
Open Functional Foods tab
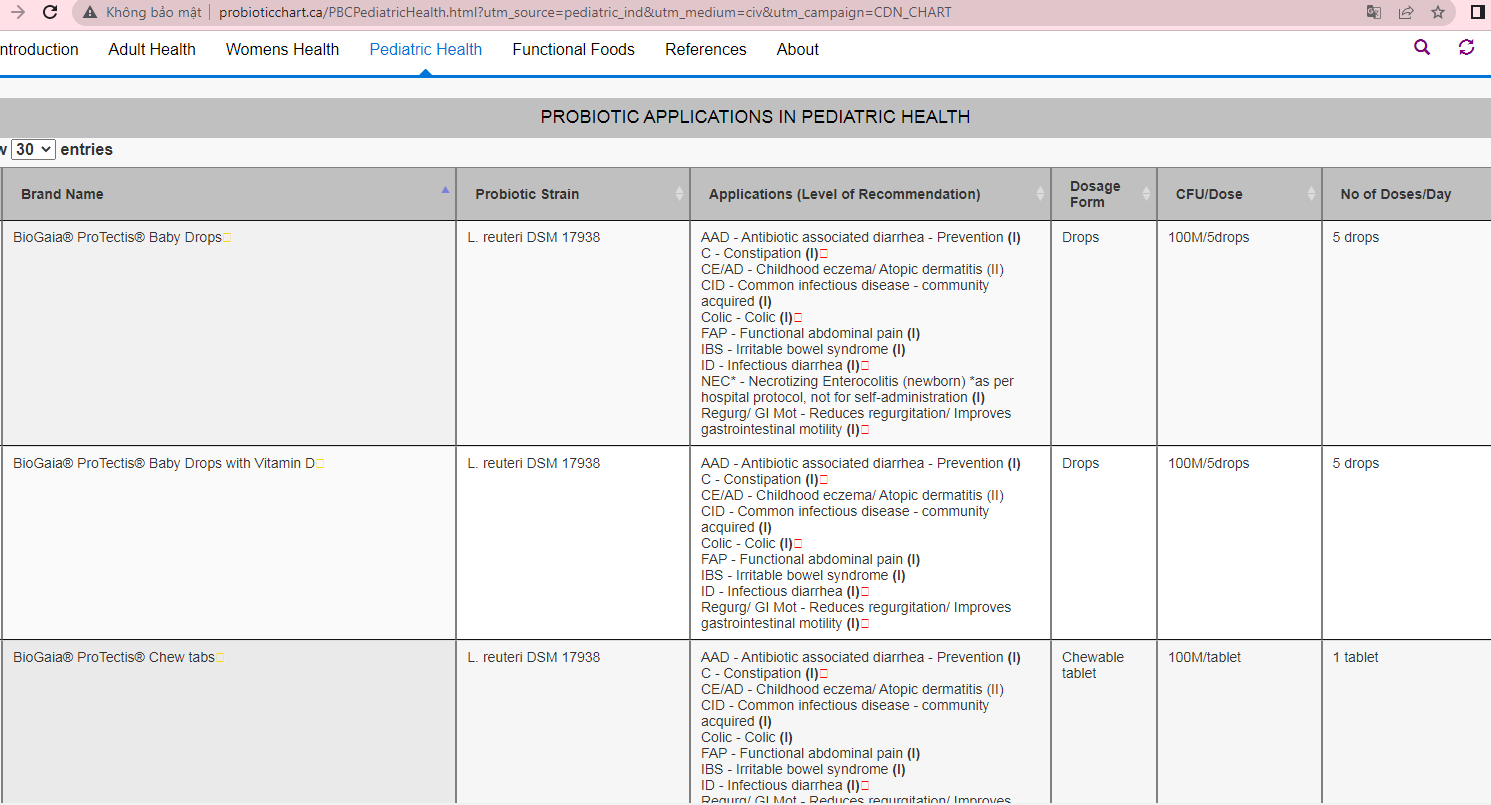574,49
